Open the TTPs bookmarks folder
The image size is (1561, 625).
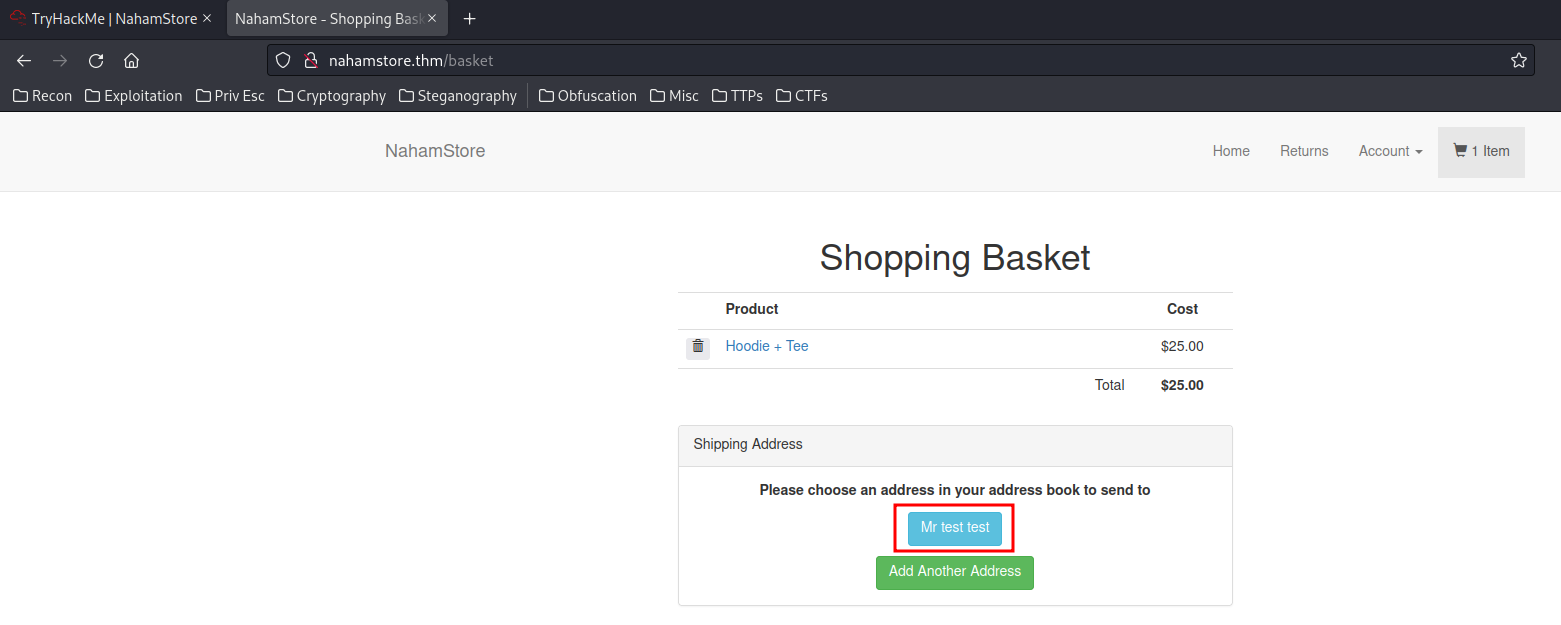[x=738, y=96]
